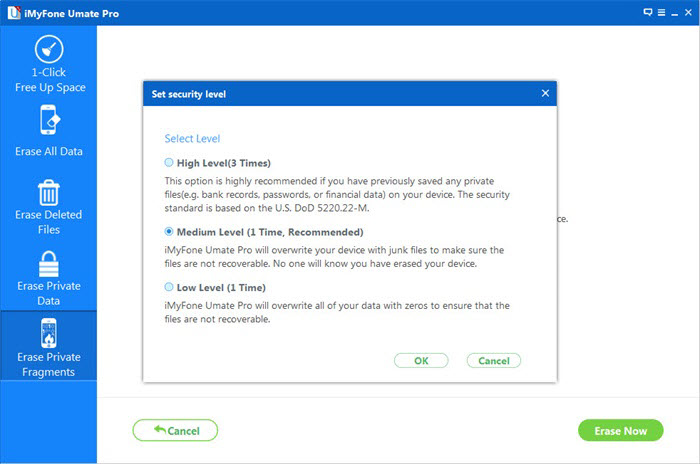Select Erase Private Fragments sidebar icon

point(48,333)
